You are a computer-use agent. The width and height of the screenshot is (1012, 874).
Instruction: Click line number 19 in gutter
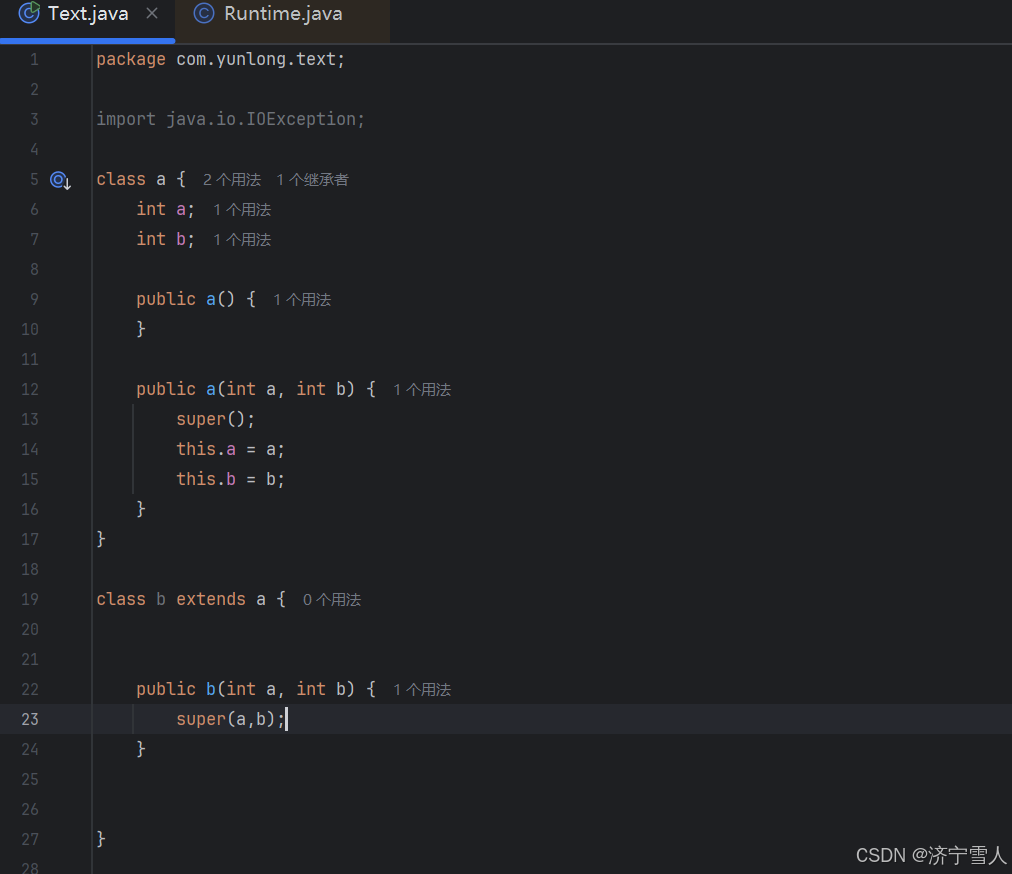coord(30,600)
